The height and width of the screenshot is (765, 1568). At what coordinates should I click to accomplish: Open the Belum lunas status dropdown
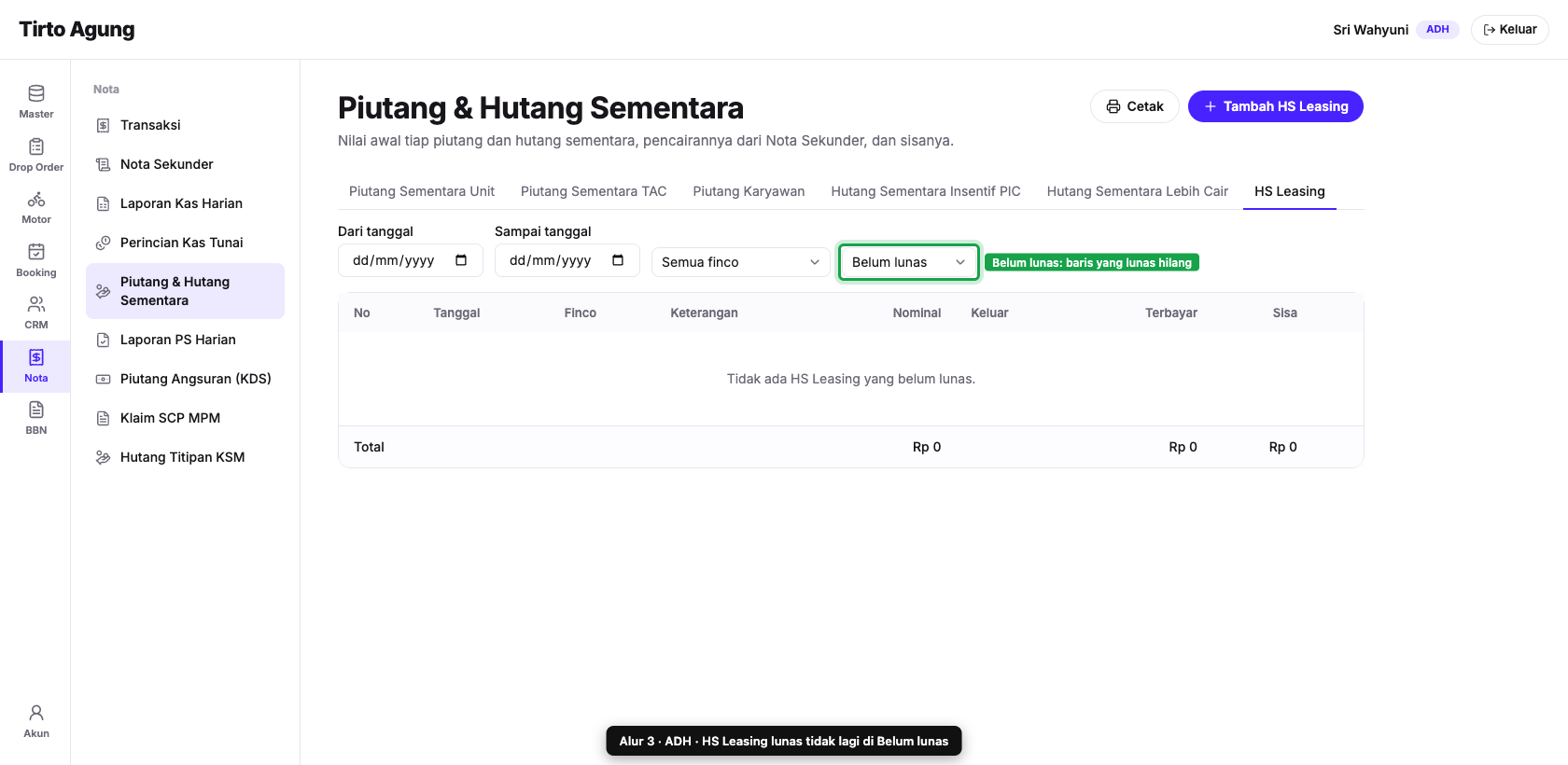(909, 262)
